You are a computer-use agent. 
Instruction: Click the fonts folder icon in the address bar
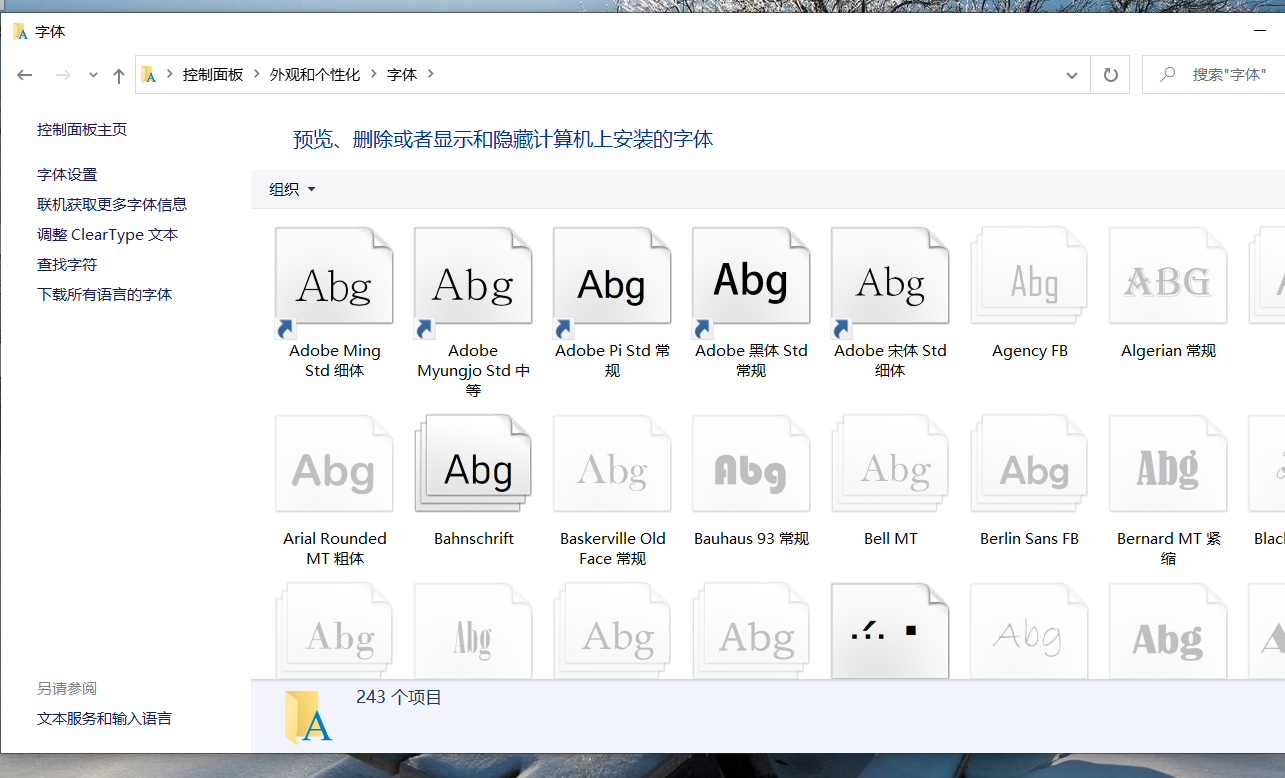148,74
